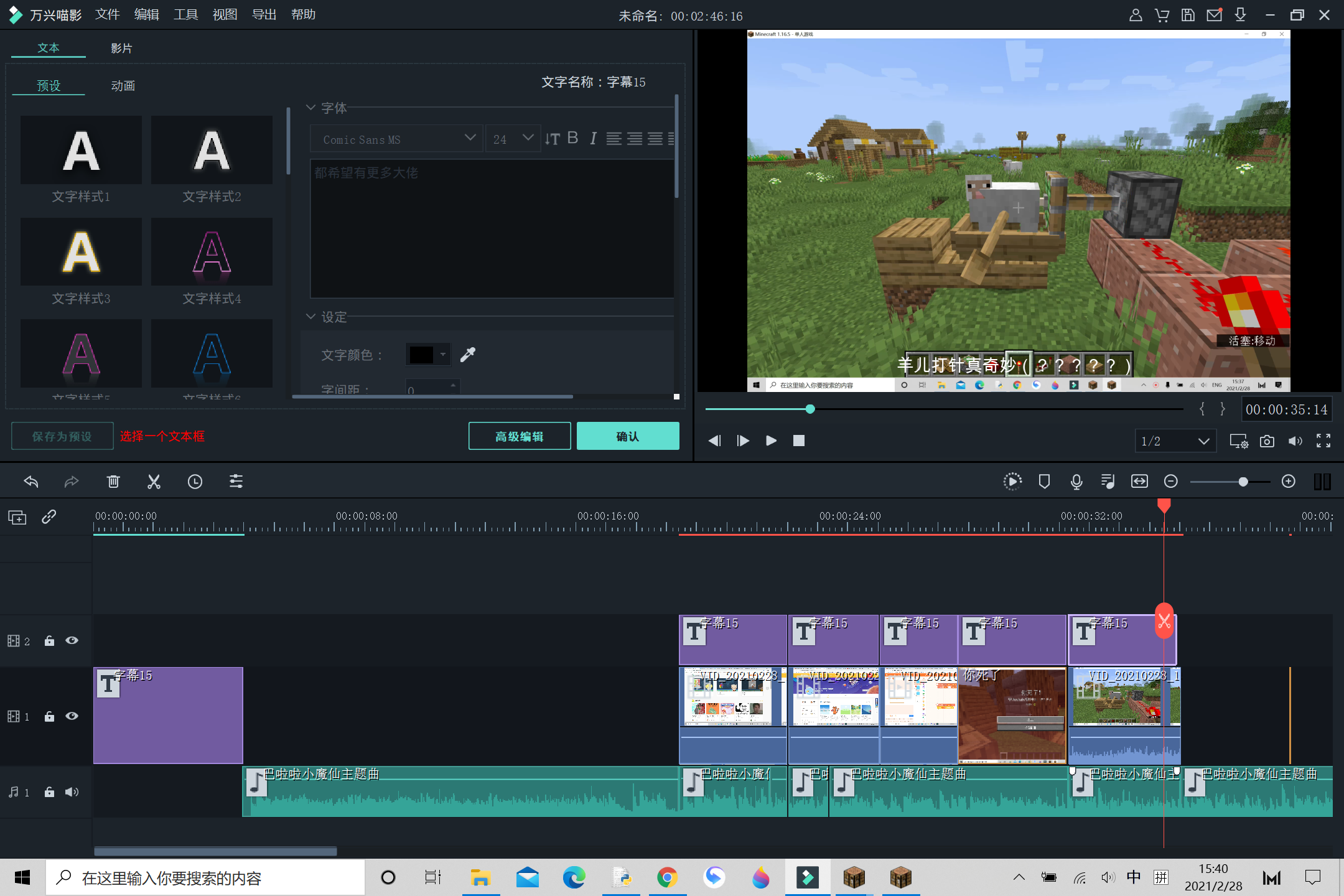Lock video track 1
1344x896 pixels.
(49, 716)
